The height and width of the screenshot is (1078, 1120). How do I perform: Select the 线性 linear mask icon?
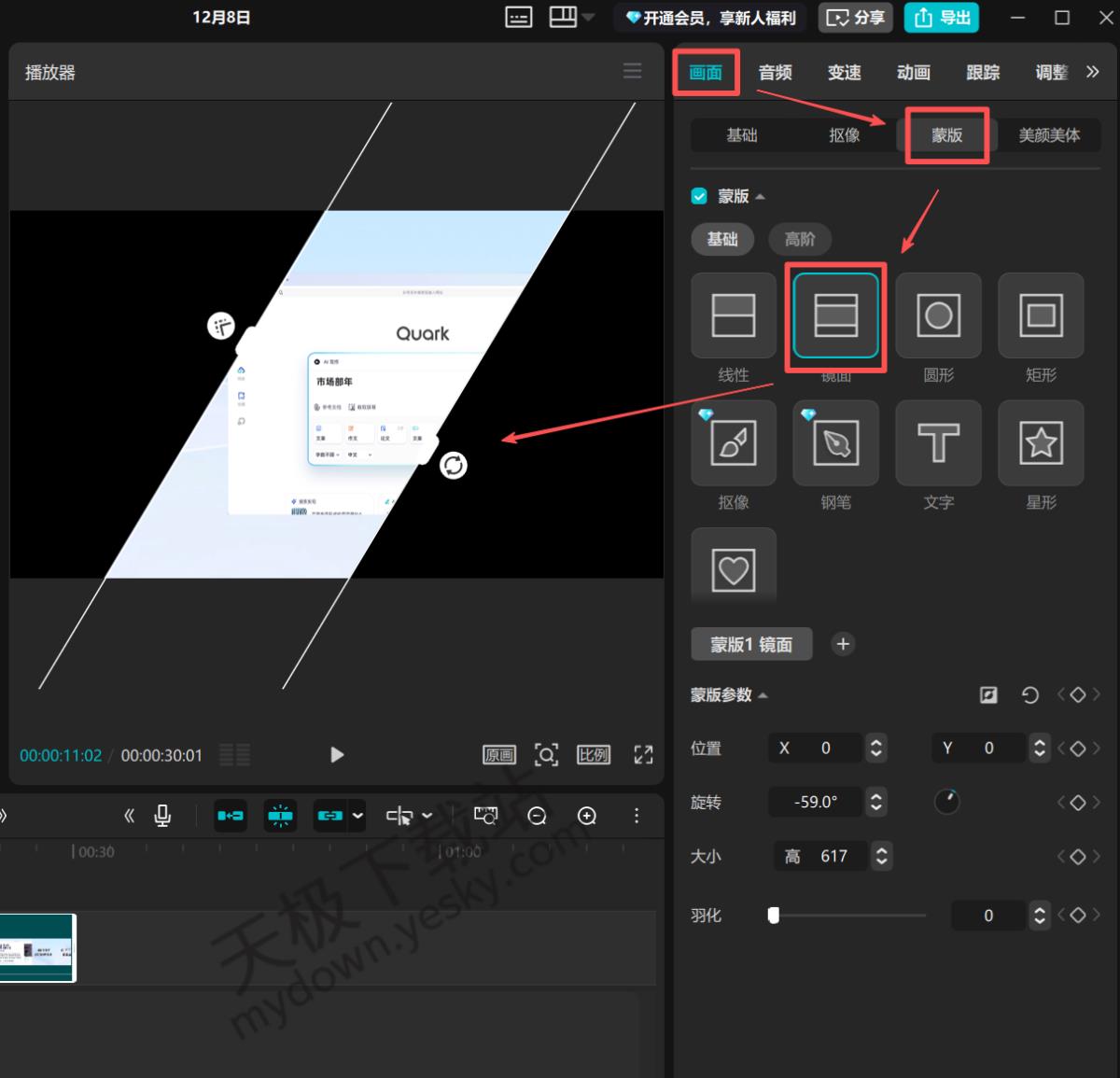[733, 315]
